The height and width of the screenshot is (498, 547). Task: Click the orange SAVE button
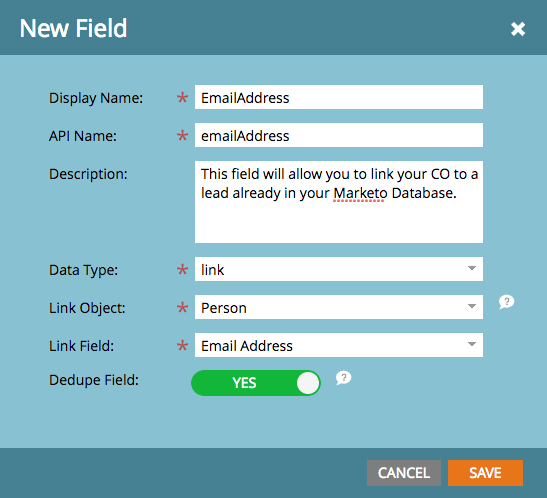[x=485, y=473]
